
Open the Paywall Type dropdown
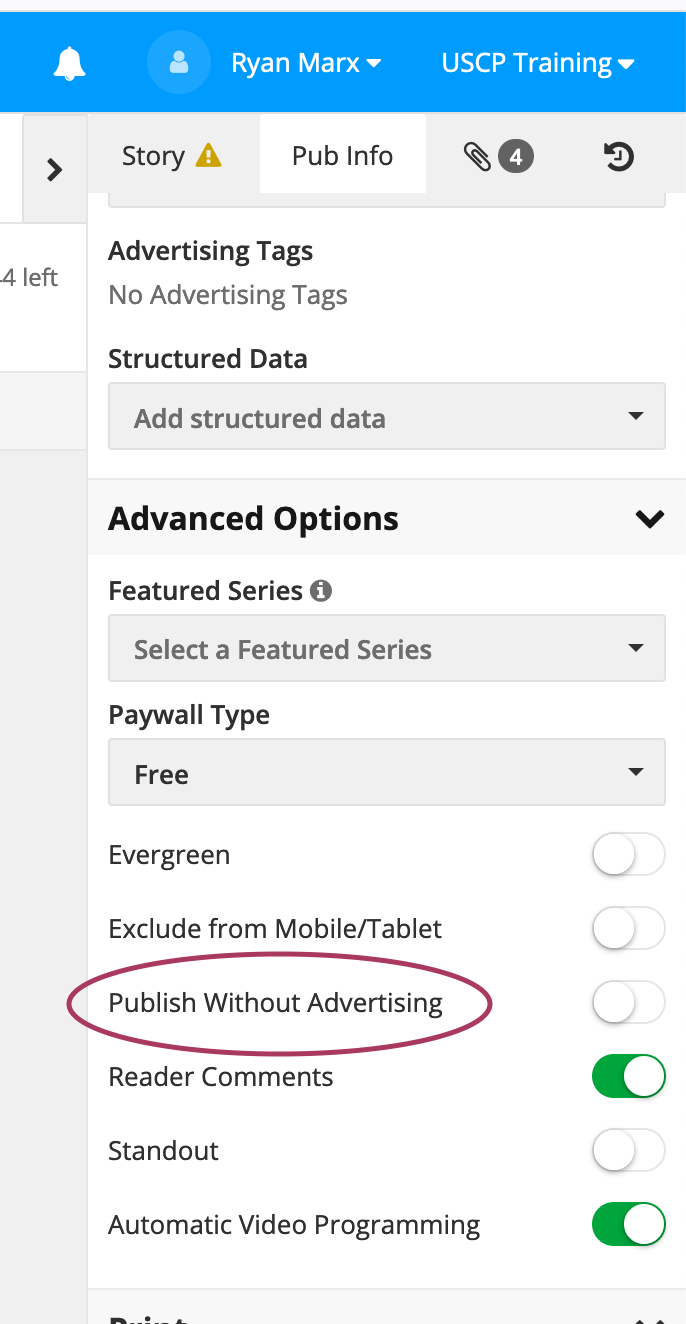tap(386, 773)
